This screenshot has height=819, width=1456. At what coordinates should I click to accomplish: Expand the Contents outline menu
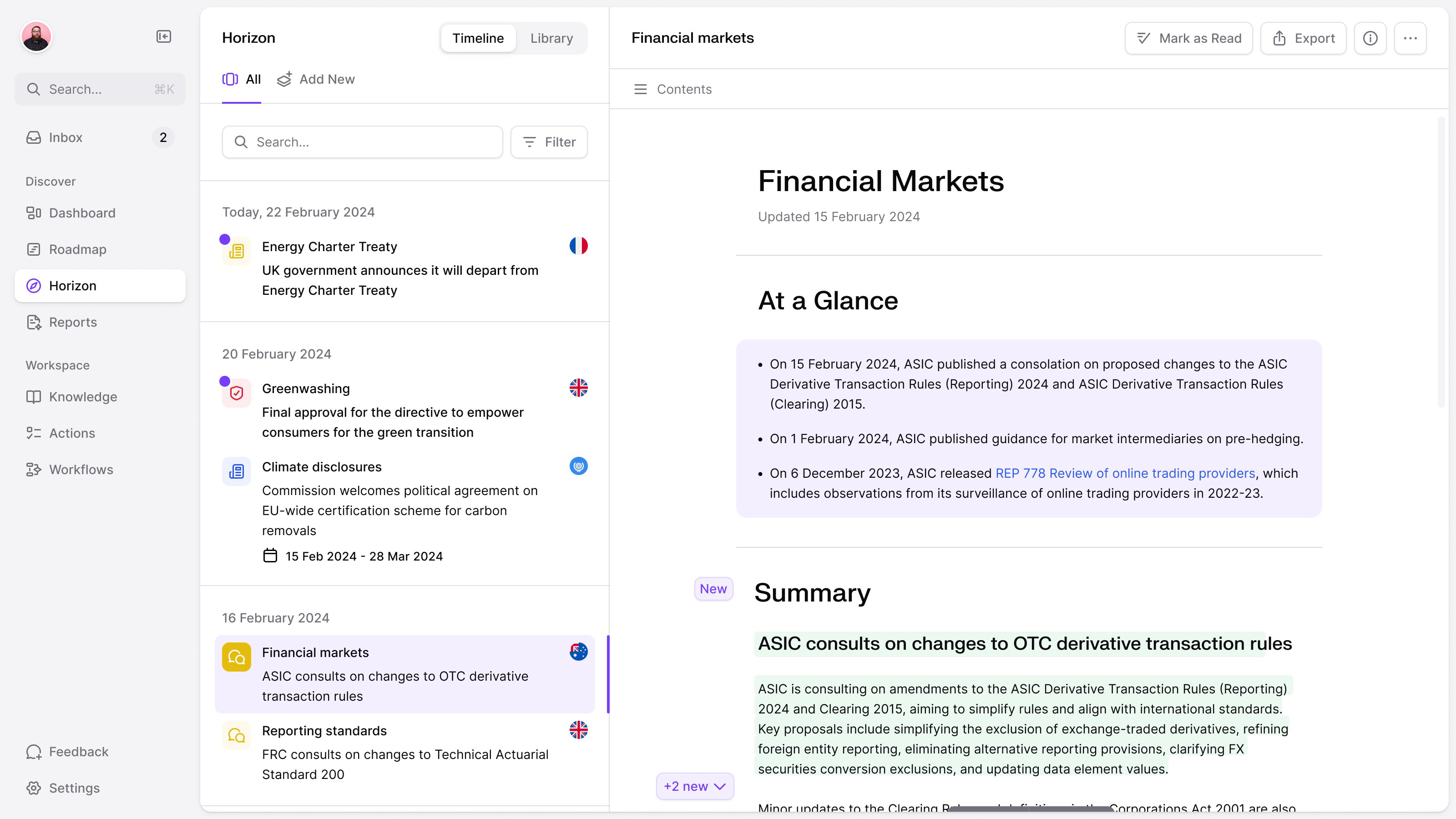tap(672, 89)
